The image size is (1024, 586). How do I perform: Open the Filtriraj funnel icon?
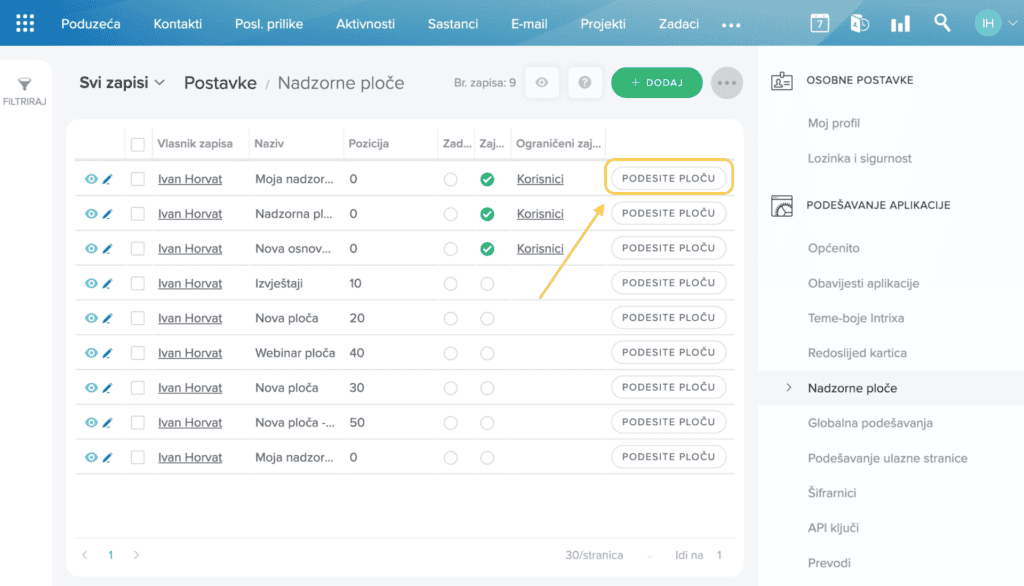pyautogui.click(x=25, y=84)
